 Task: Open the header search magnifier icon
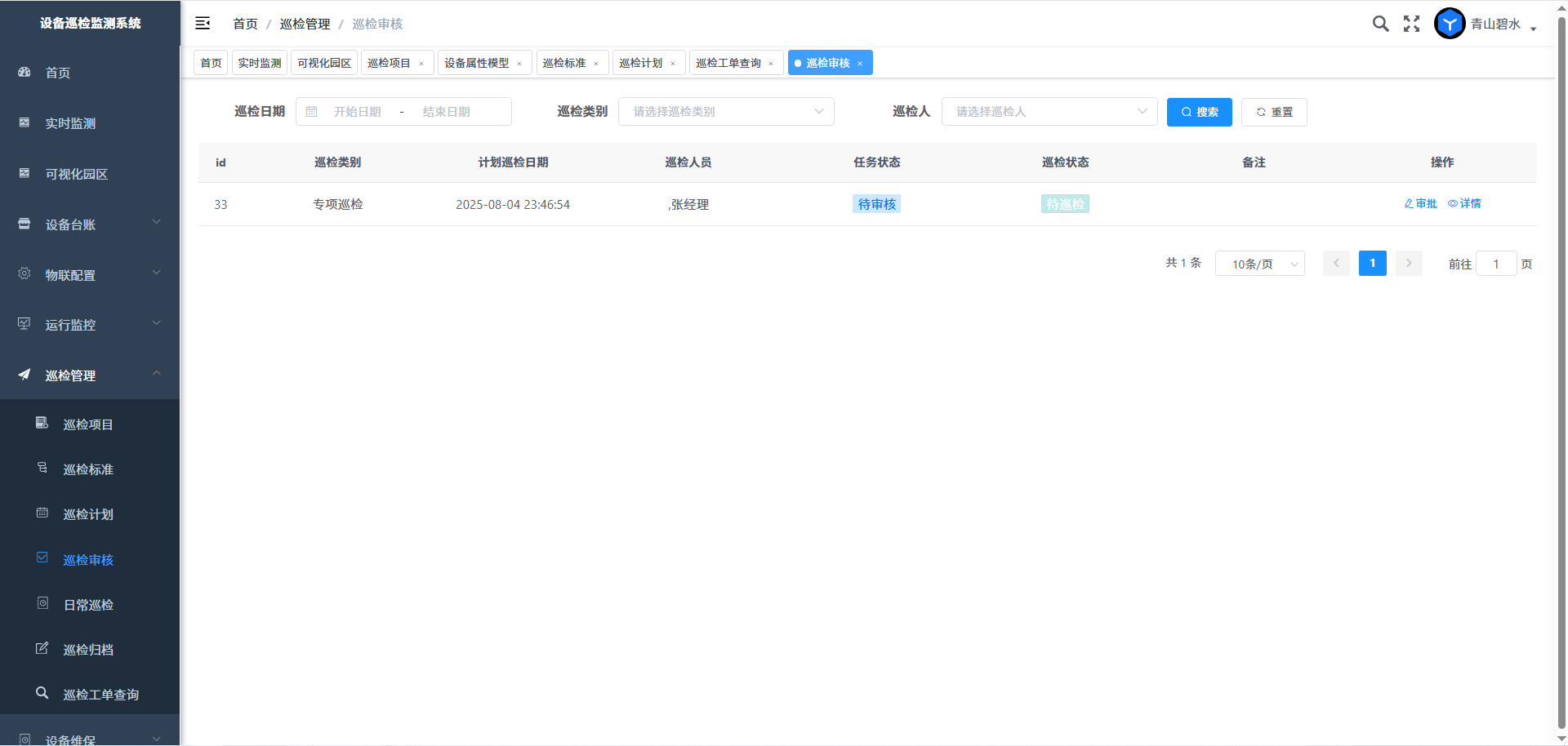[1380, 24]
